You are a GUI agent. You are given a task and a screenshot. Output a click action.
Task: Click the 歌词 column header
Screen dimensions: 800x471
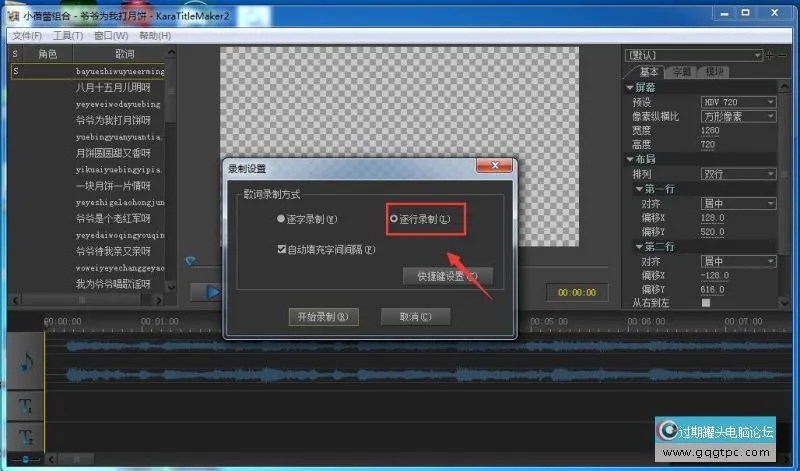click(124, 54)
